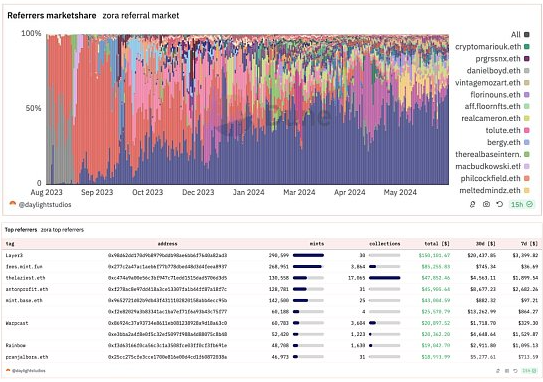Screen dimensions: 543x382
Task: Click fees.mint.fun mints progress bar
Action: pyautogui.click(x=308, y=267)
